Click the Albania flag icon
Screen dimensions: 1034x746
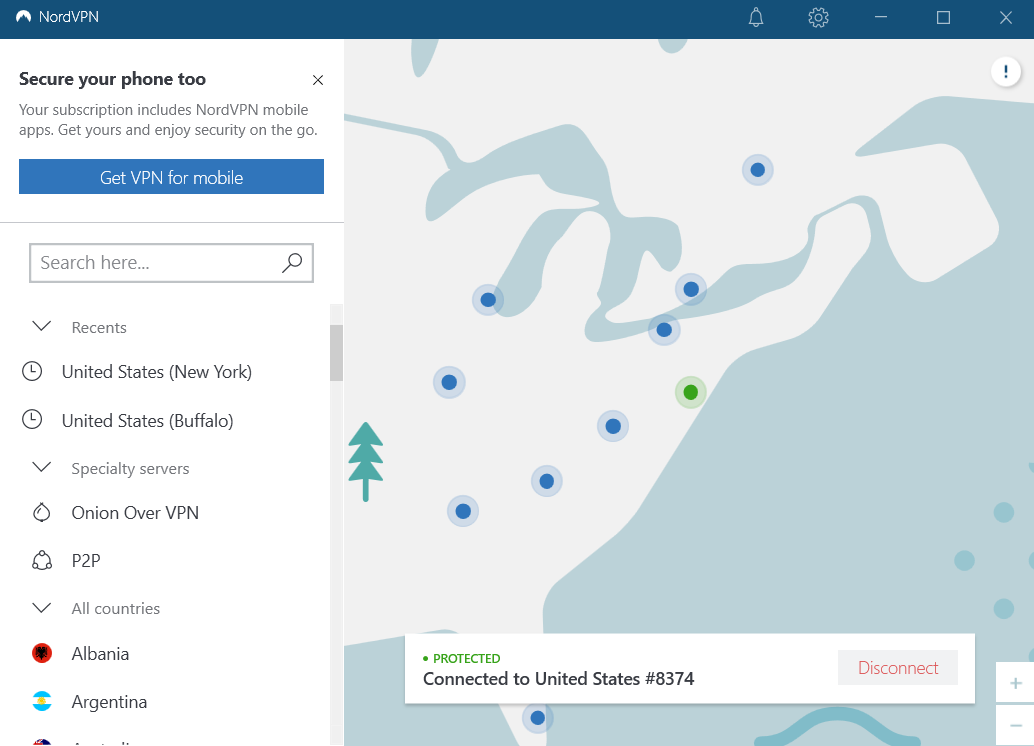[x=42, y=654]
